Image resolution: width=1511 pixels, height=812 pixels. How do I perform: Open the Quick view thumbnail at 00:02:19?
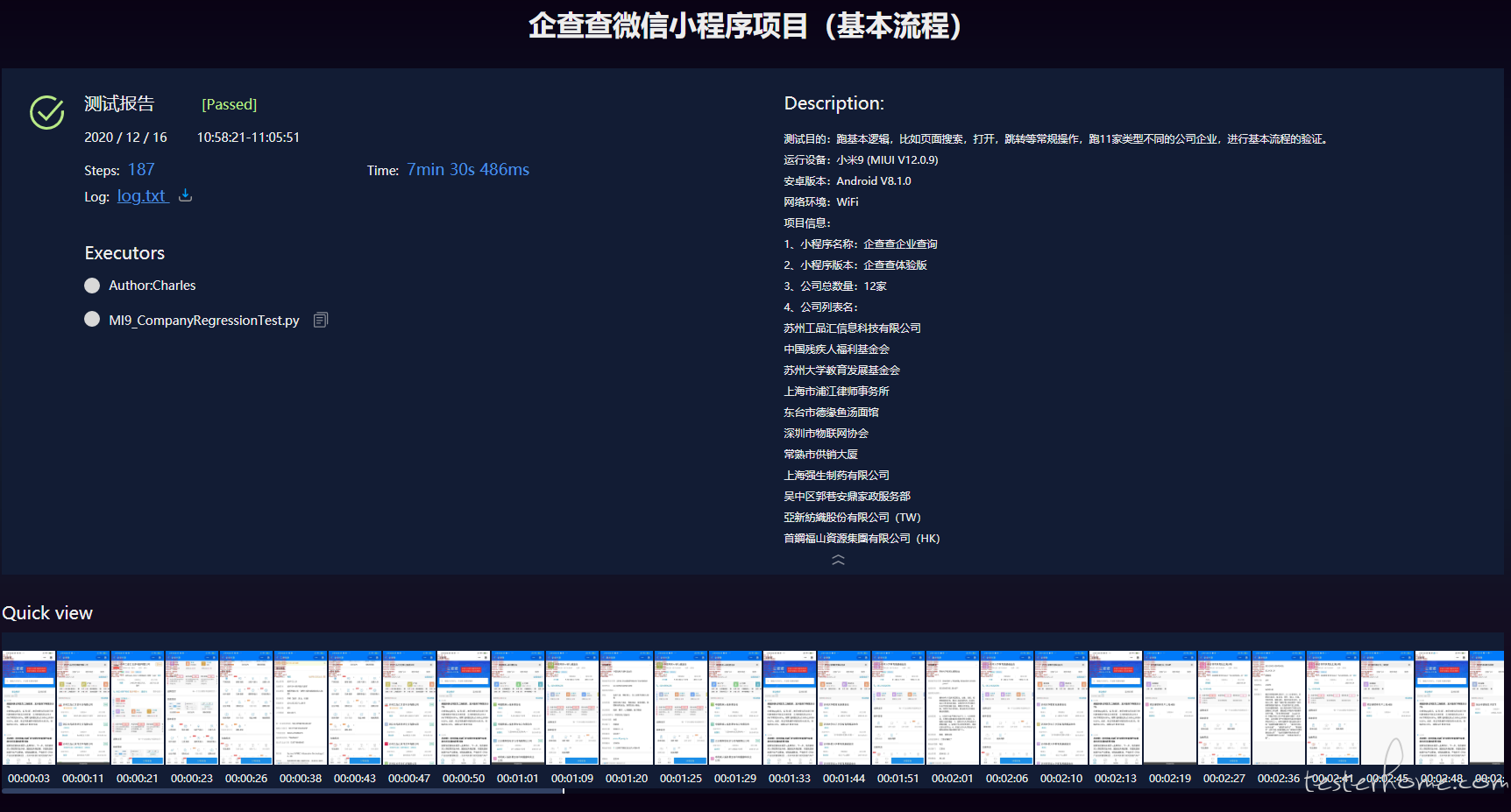coord(1170,708)
